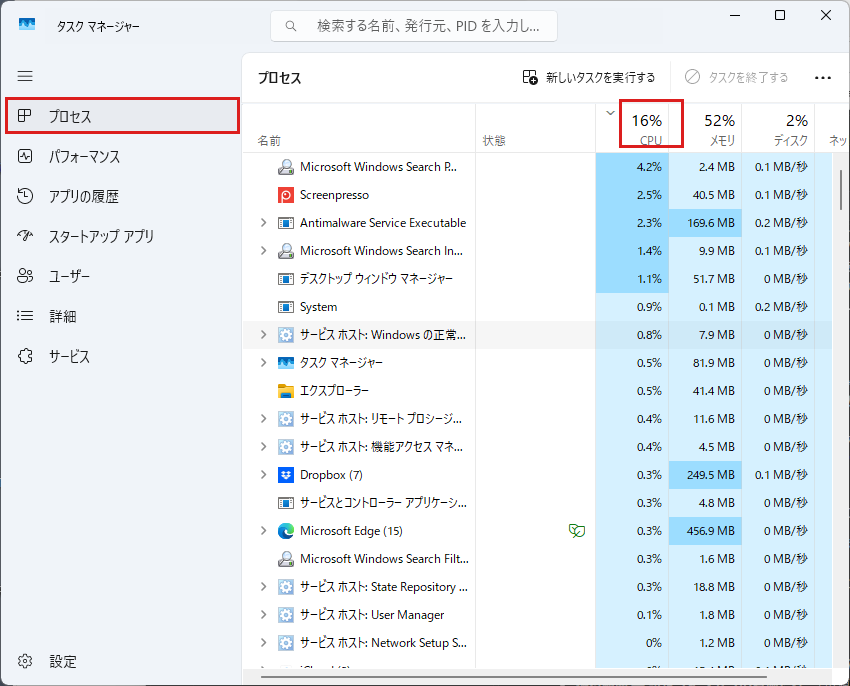
Task: Click the search box for name, publisher, PID
Action: click(414, 26)
